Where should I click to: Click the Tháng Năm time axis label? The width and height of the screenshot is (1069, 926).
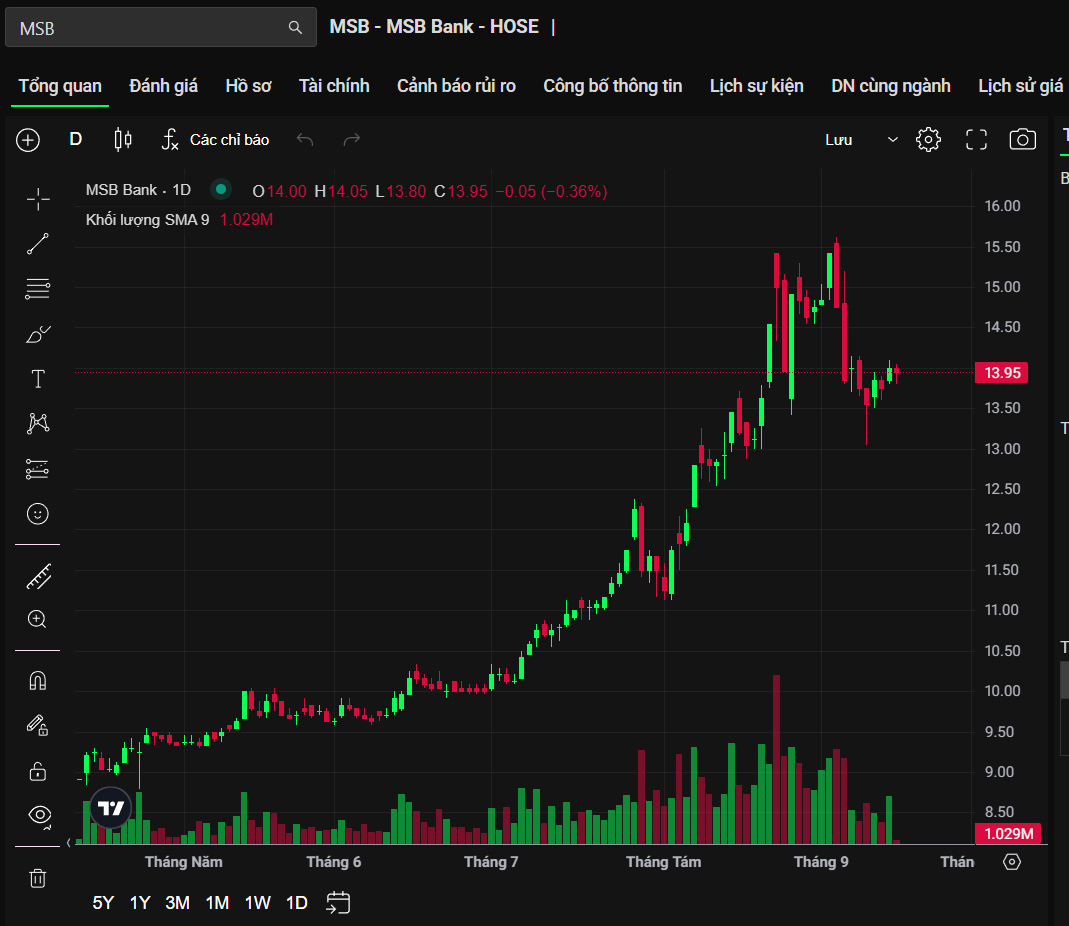183,862
